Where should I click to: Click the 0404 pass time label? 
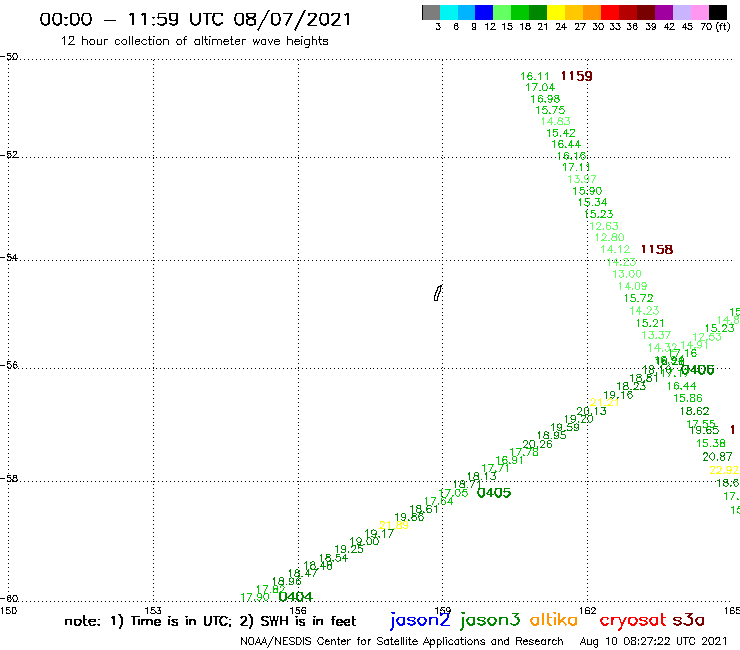pyautogui.click(x=295, y=597)
